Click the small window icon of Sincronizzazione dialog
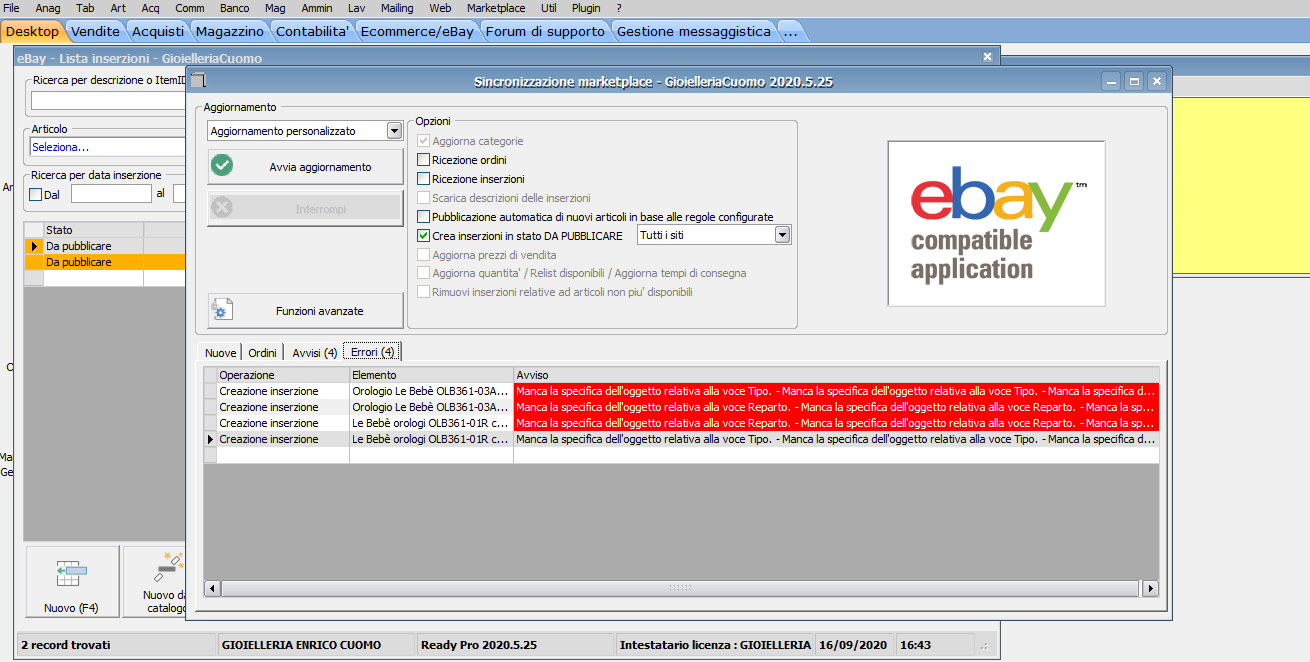 (198, 80)
